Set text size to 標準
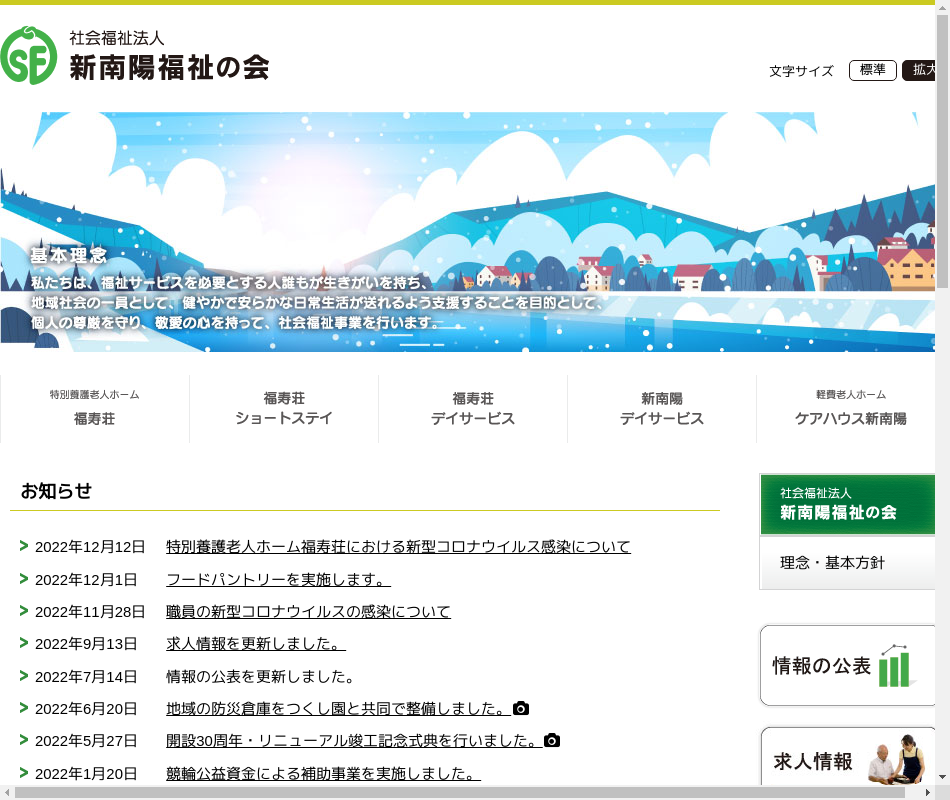950x800 pixels. click(872, 70)
